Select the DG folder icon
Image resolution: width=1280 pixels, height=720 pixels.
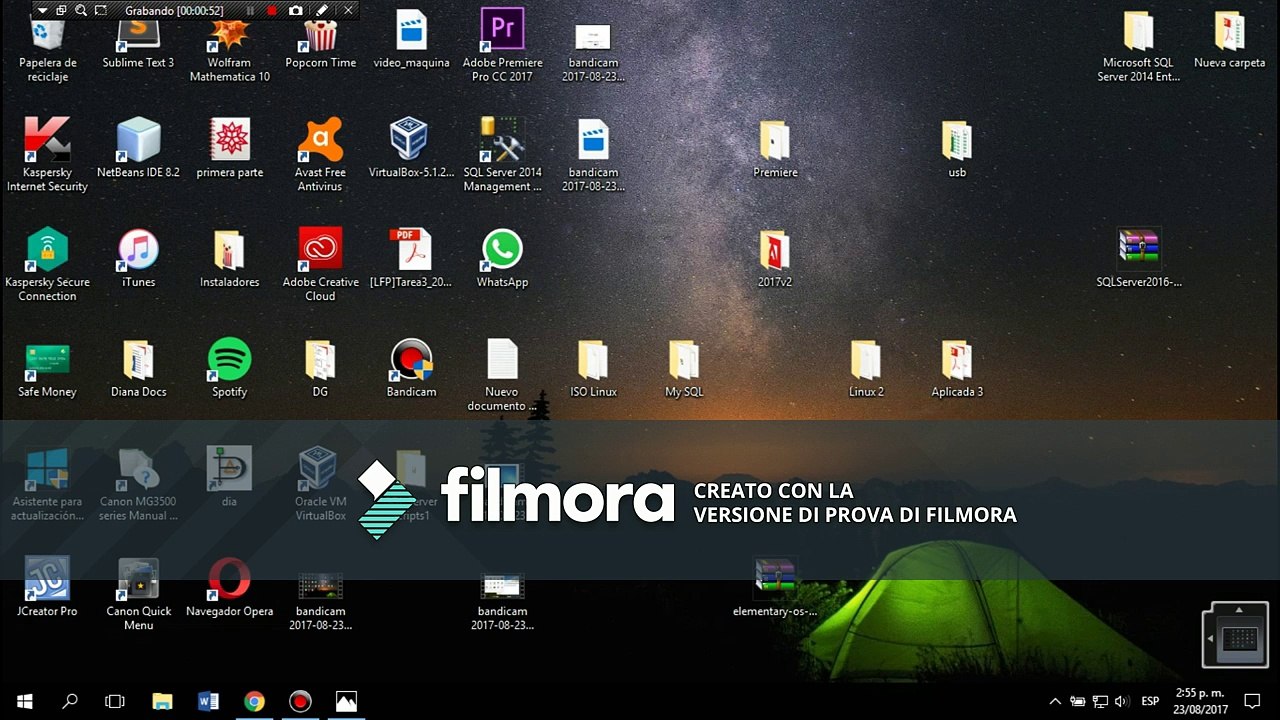point(320,369)
